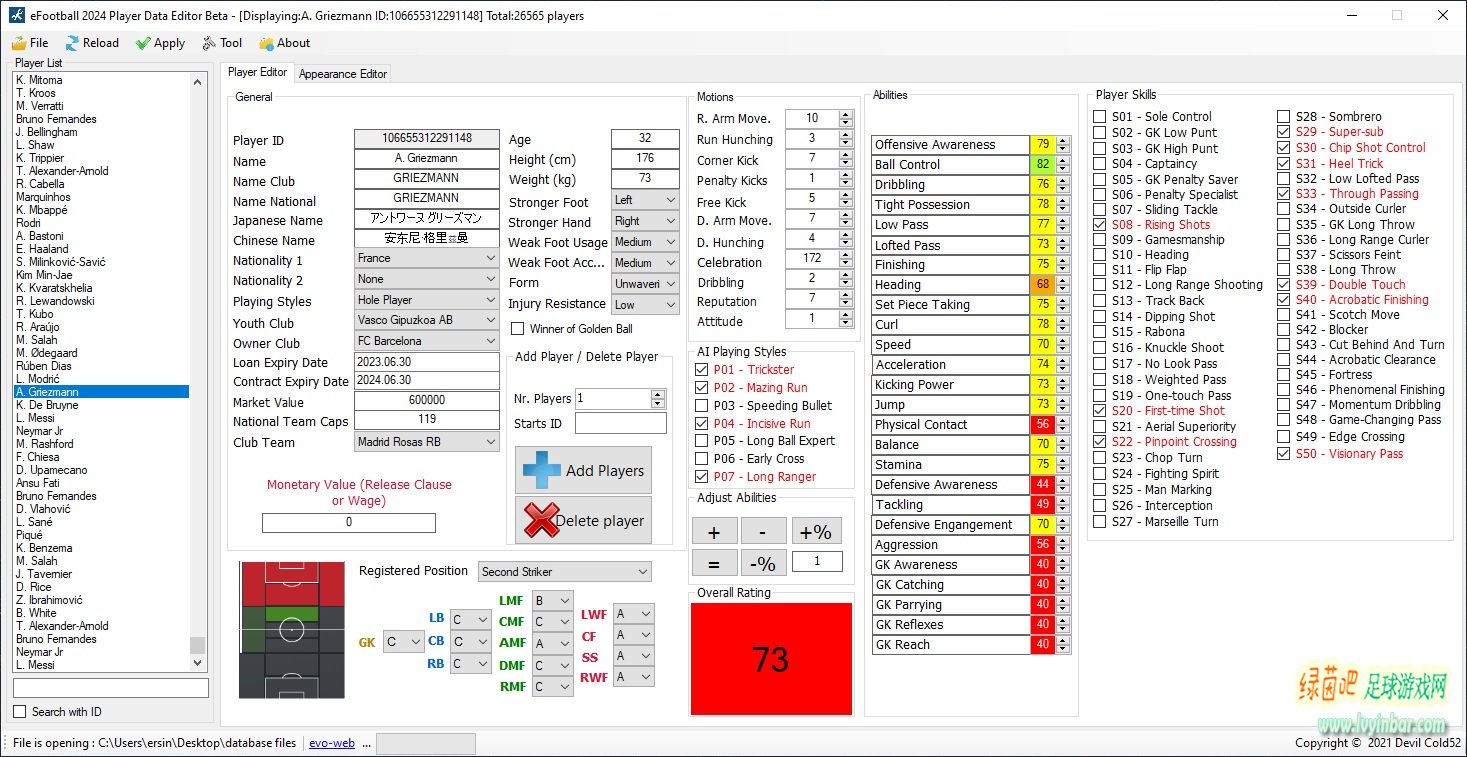This screenshot has width=1467, height=757.
Task: Click the pitch position diagram
Action: (291, 630)
